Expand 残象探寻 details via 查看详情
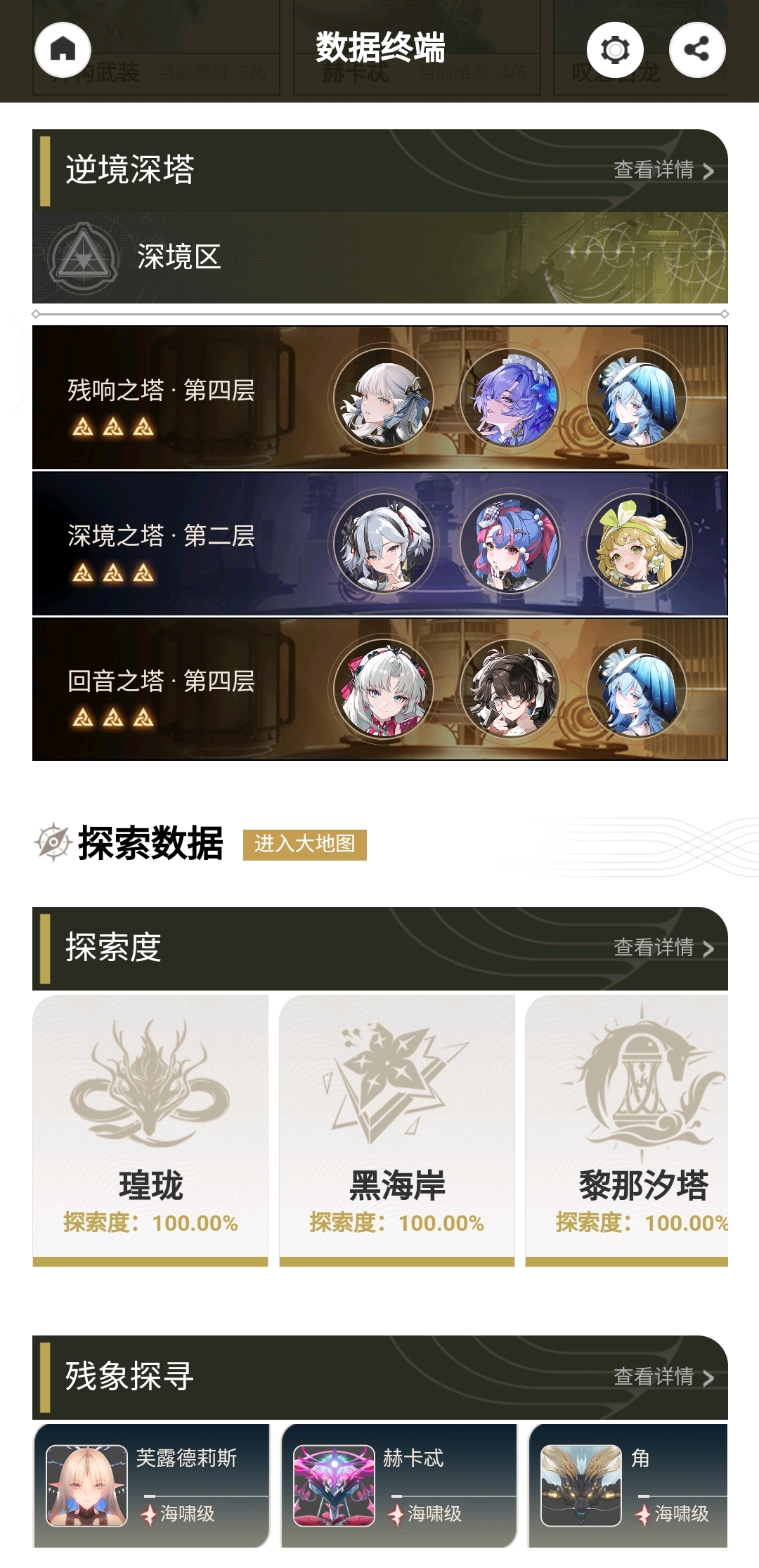Screen dimensions: 759x1568 coord(663,1376)
